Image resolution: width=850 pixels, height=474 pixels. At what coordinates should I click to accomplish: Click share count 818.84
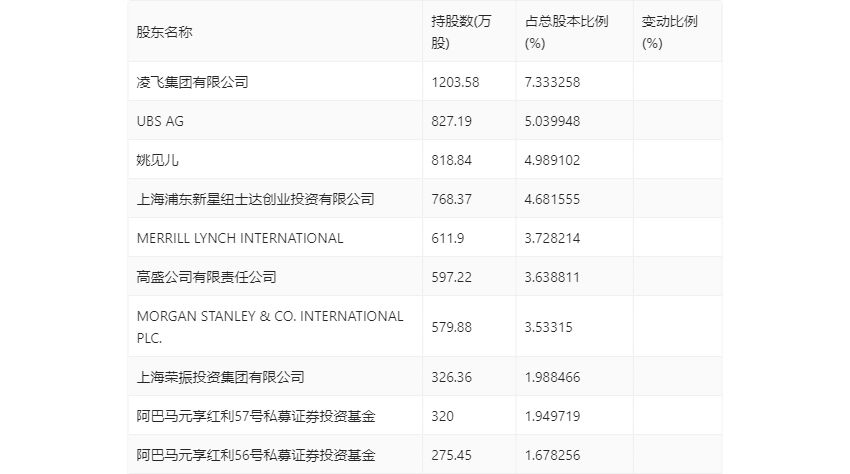click(x=452, y=160)
